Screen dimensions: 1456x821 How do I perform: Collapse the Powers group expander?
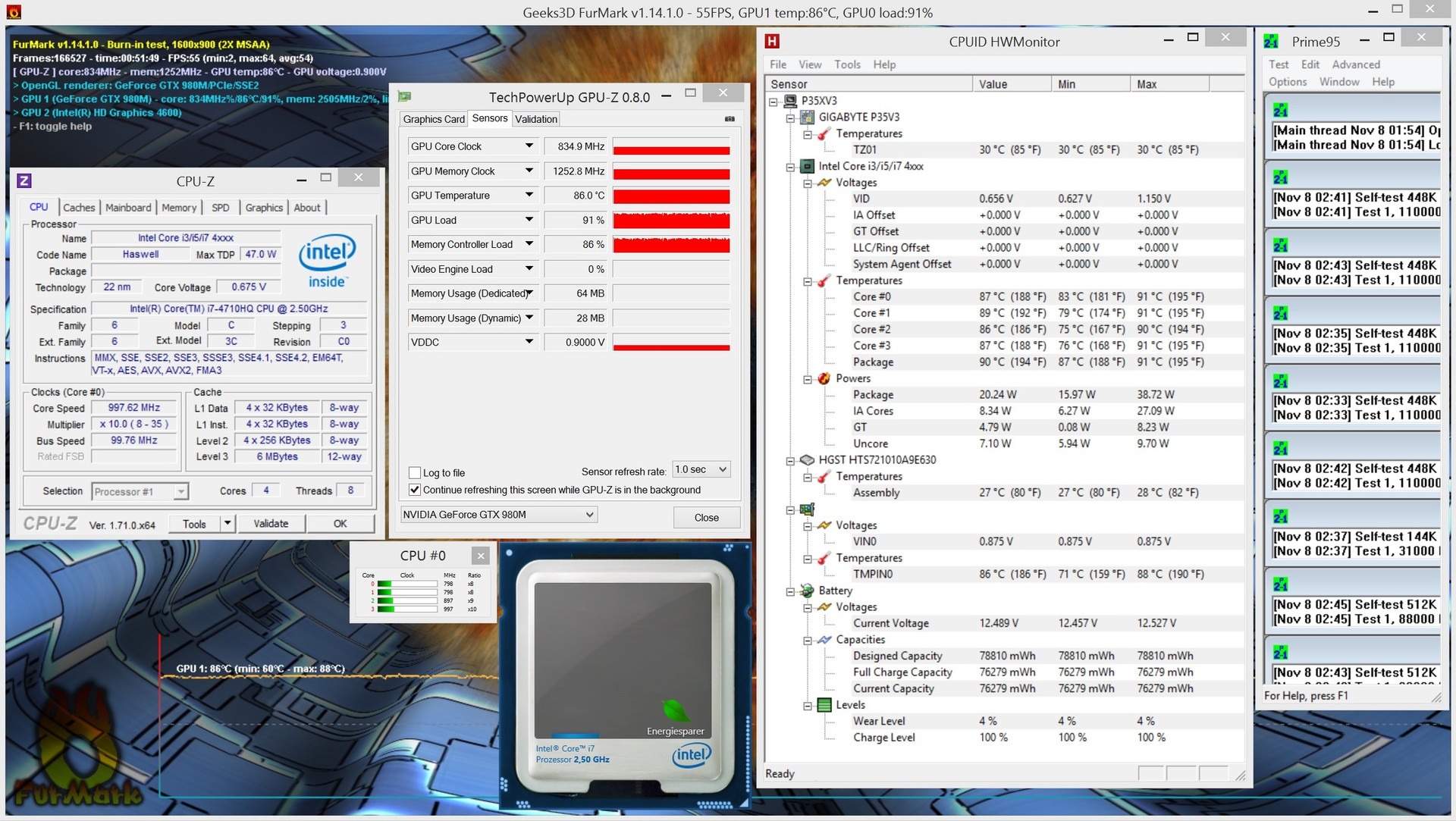coord(808,379)
